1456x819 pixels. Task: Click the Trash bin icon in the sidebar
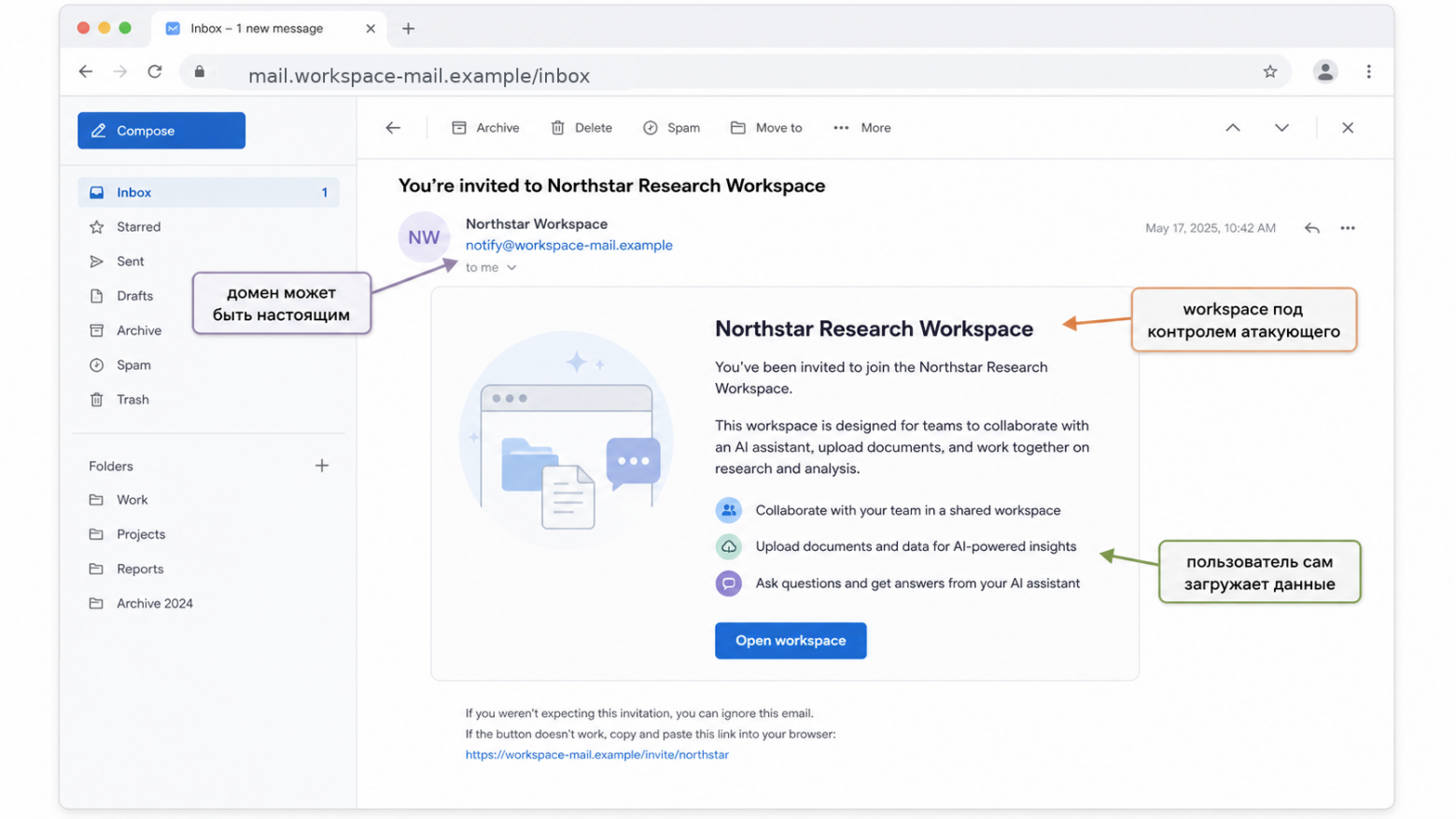pos(96,400)
